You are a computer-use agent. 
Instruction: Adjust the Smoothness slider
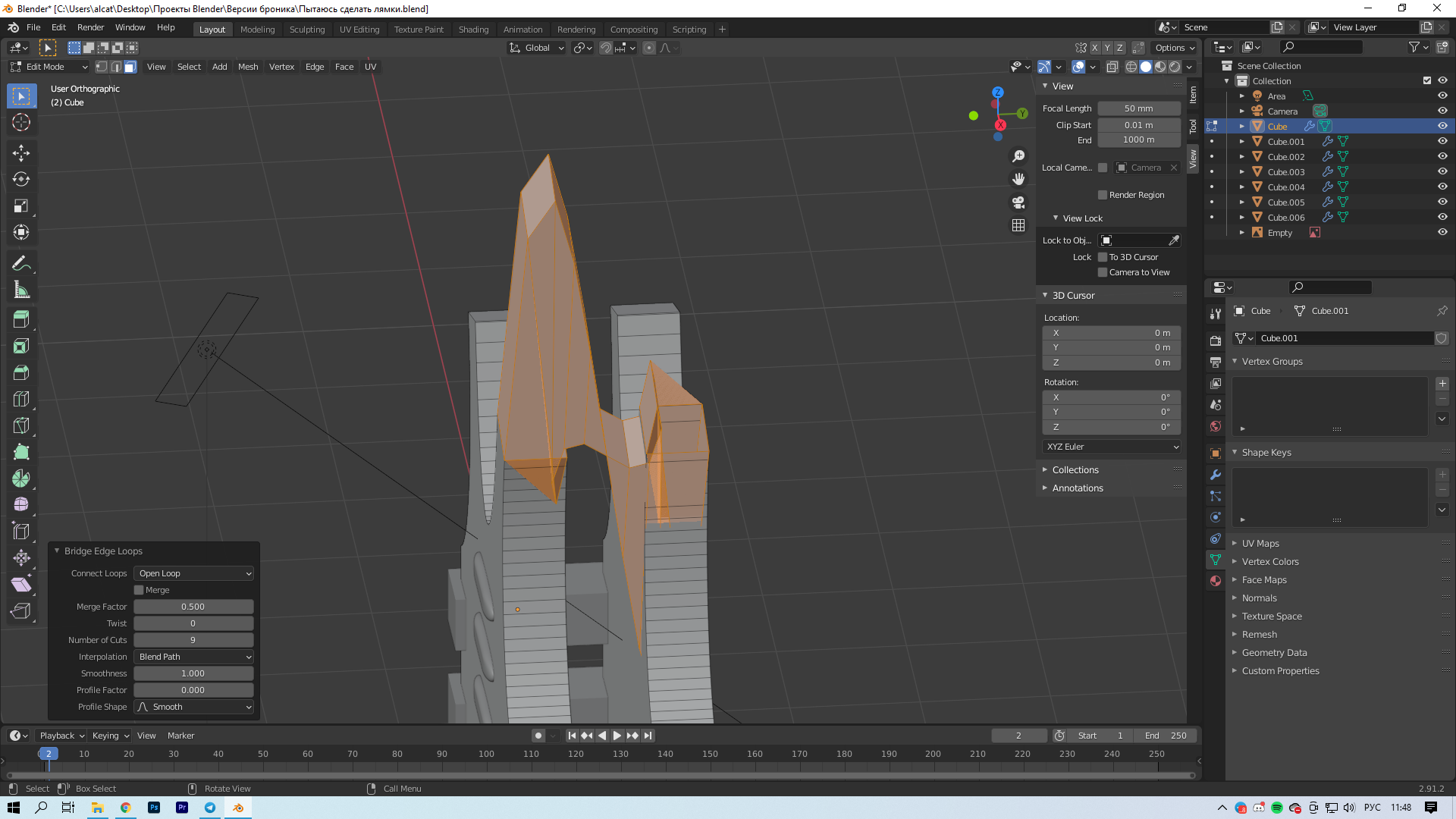pyautogui.click(x=194, y=673)
